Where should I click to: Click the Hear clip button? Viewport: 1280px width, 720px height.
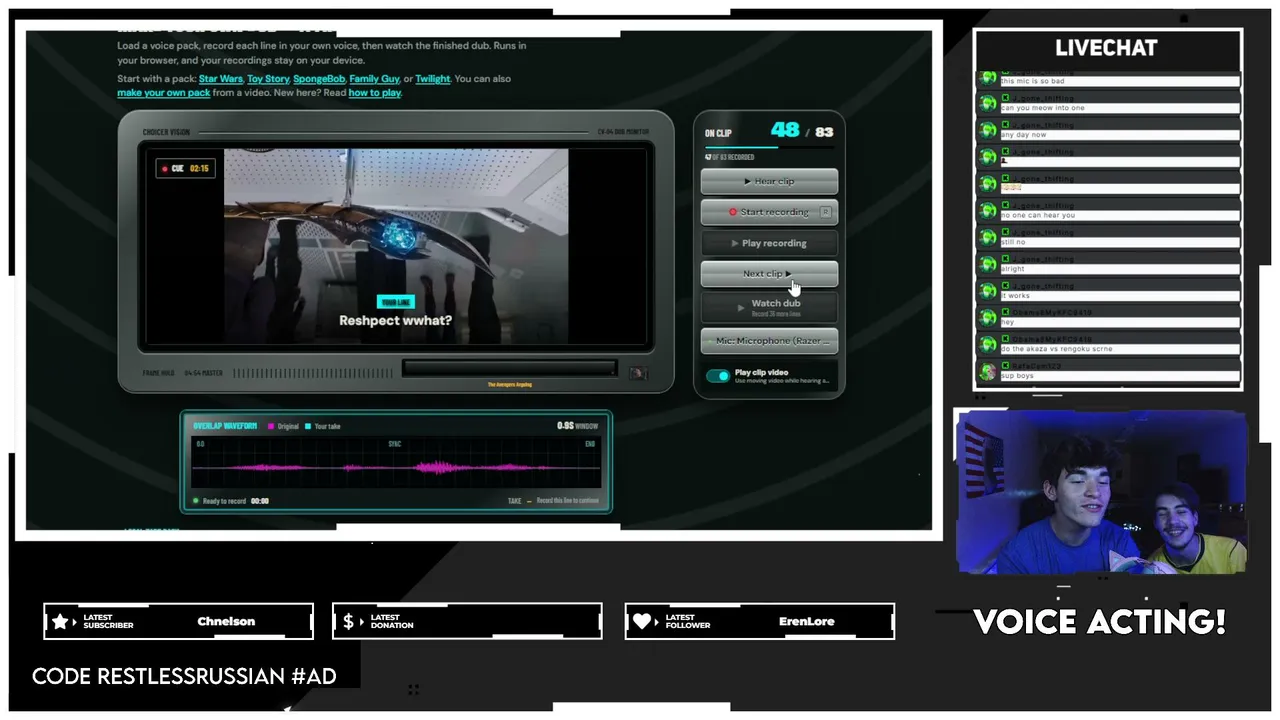click(769, 182)
